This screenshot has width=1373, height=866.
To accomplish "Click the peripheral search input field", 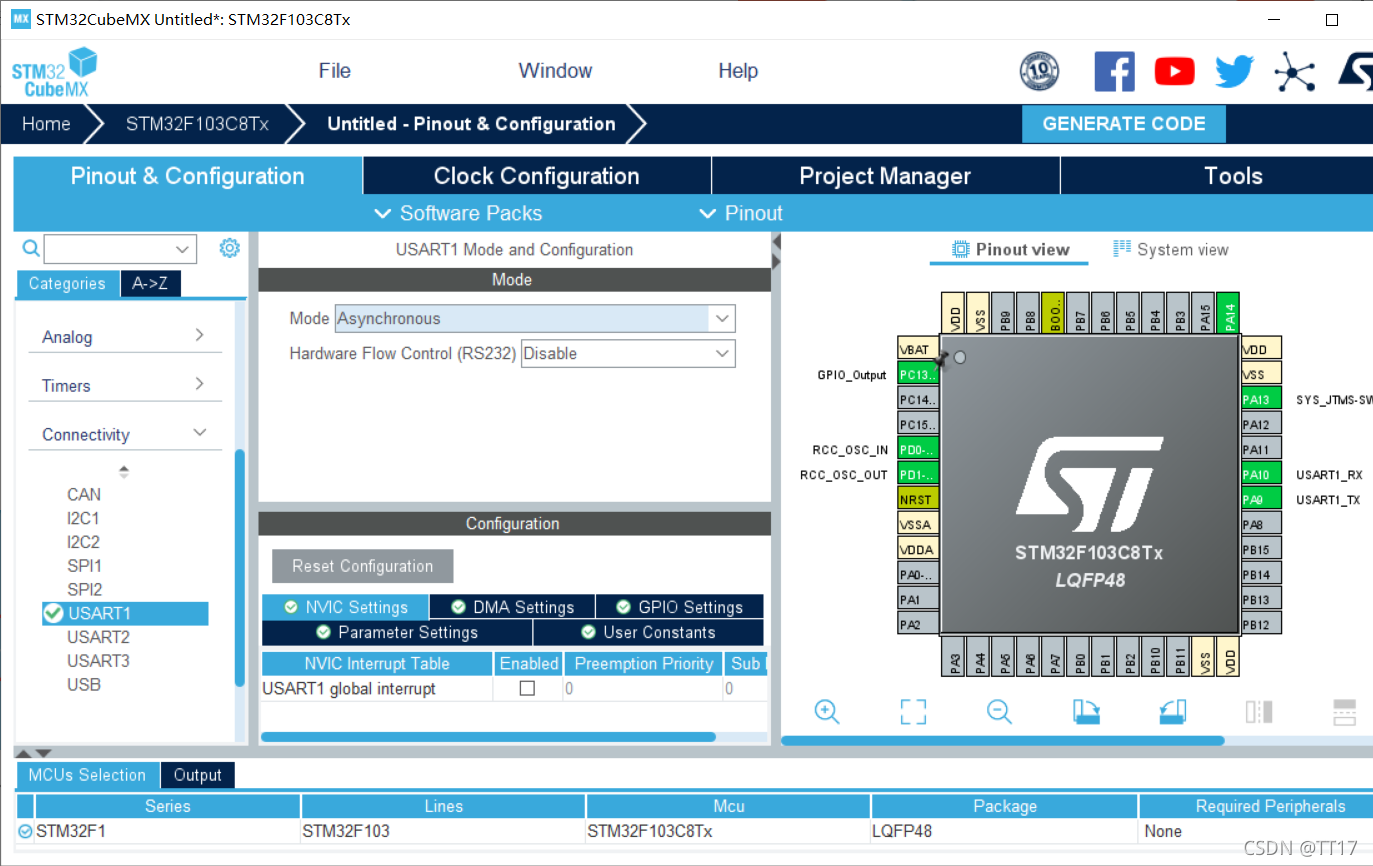I will coord(108,249).
